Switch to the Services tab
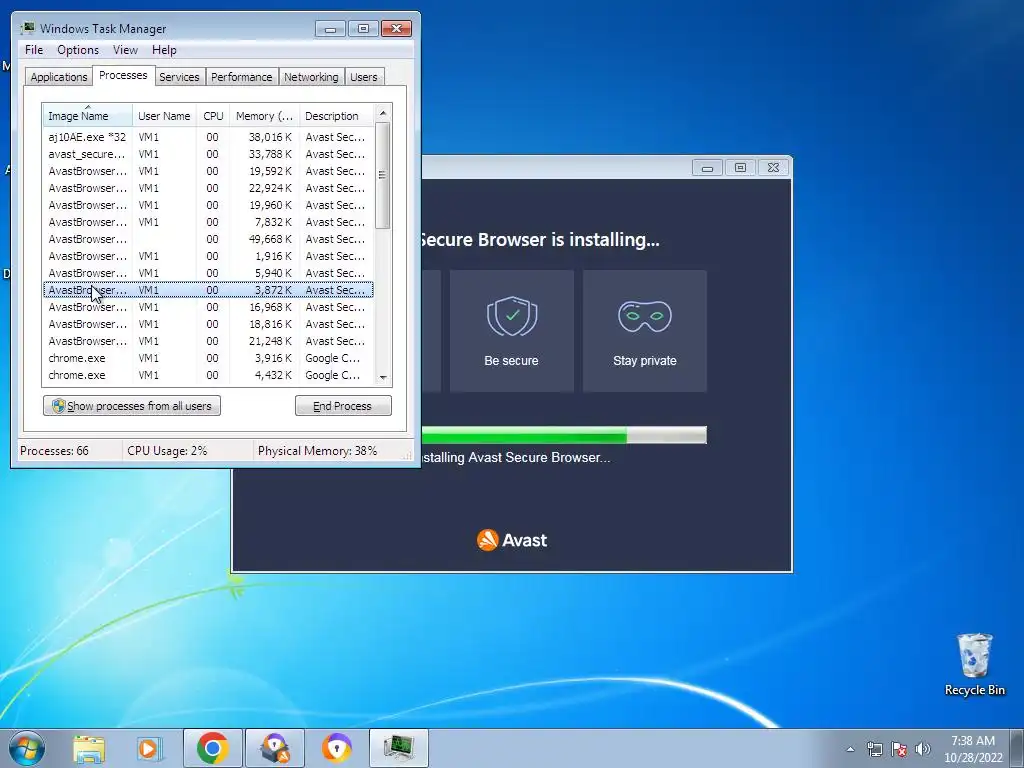Viewport: 1024px width, 768px height. [x=179, y=77]
